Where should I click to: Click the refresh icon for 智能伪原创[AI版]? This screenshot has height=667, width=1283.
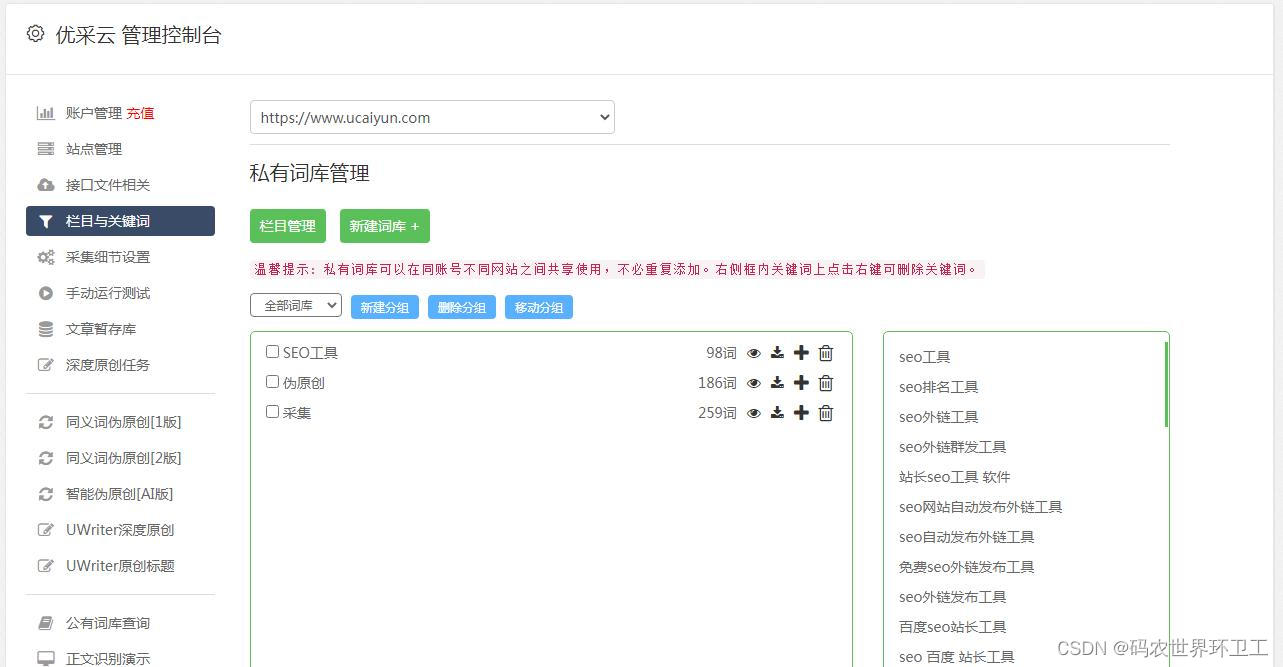pyautogui.click(x=46, y=494)
